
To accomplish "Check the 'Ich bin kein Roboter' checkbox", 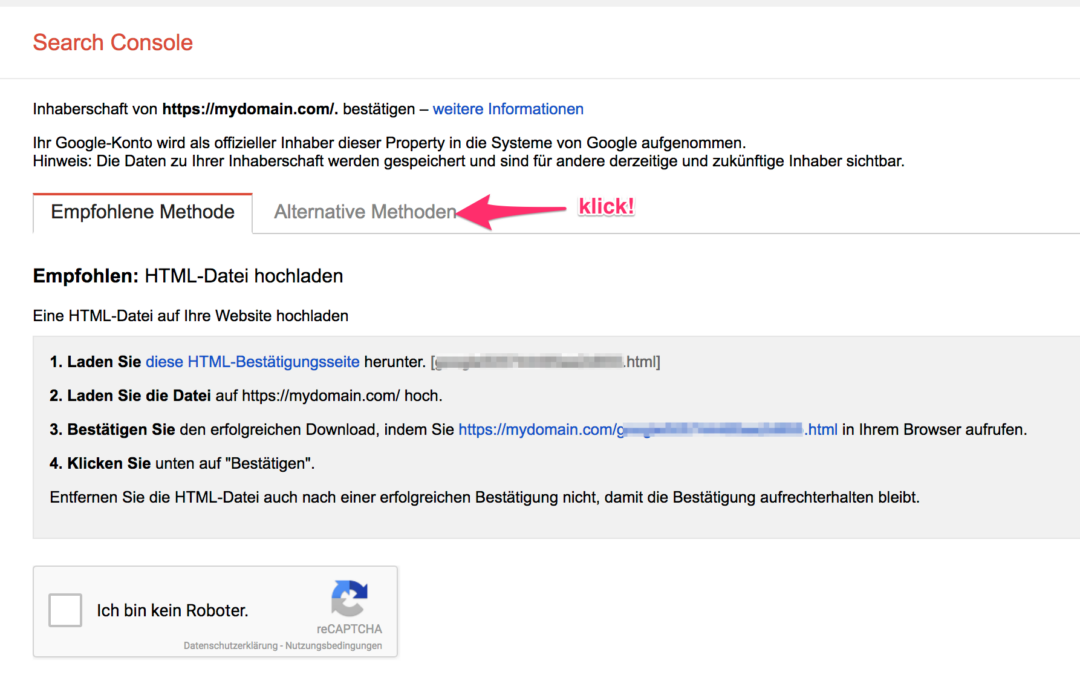I will coord(66,610).
